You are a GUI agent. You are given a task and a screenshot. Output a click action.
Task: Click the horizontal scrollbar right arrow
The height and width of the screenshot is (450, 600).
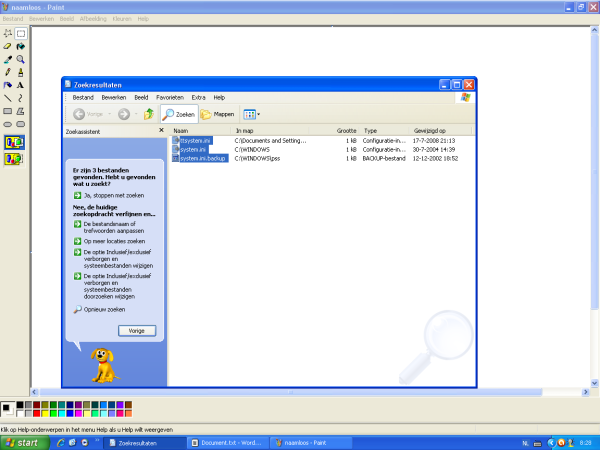585,392
